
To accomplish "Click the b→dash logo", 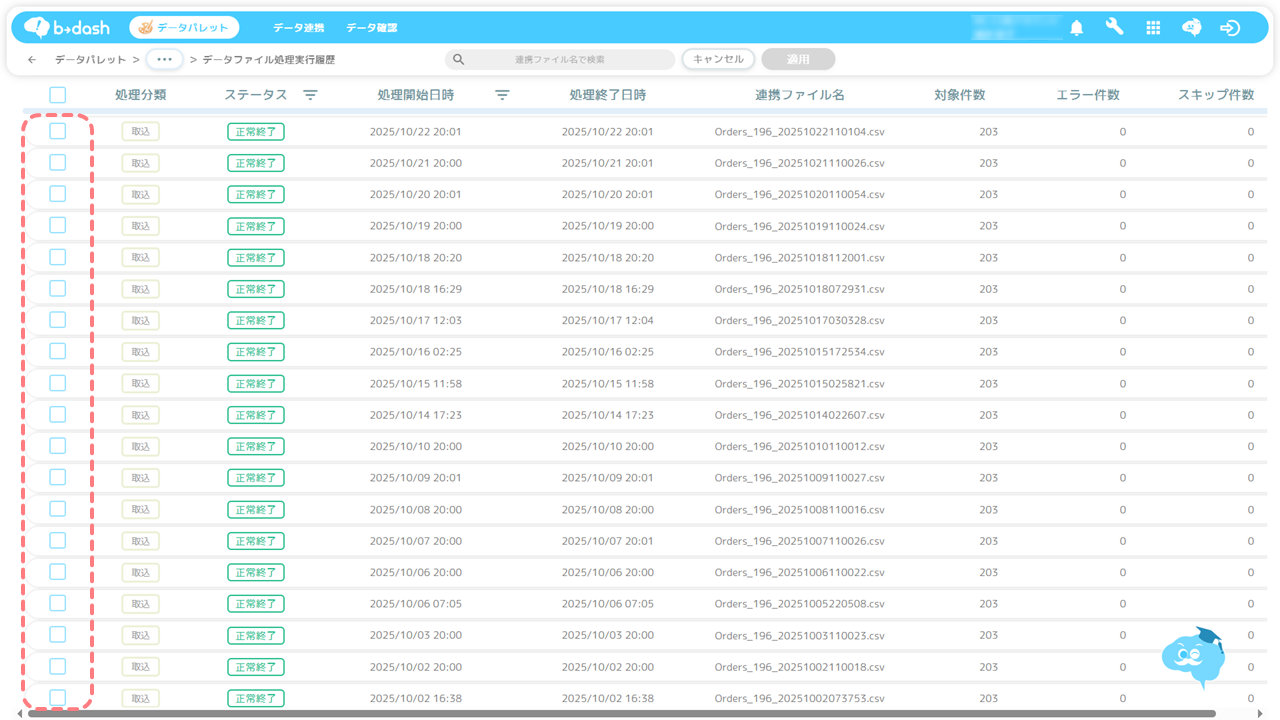I will (x=67, y=28).
